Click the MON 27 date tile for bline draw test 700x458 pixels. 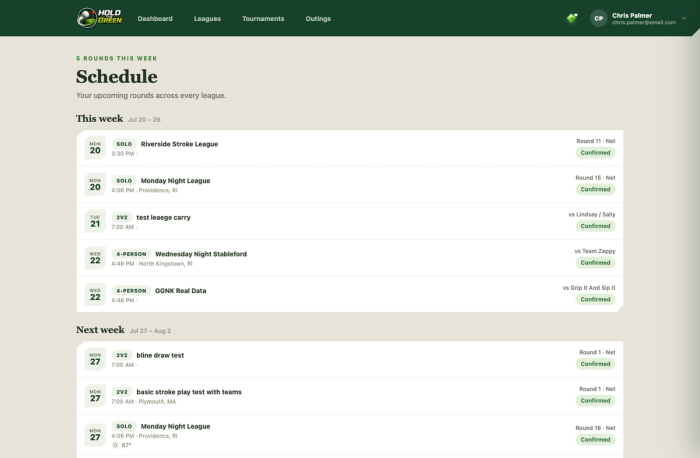(x=95, y=359)
